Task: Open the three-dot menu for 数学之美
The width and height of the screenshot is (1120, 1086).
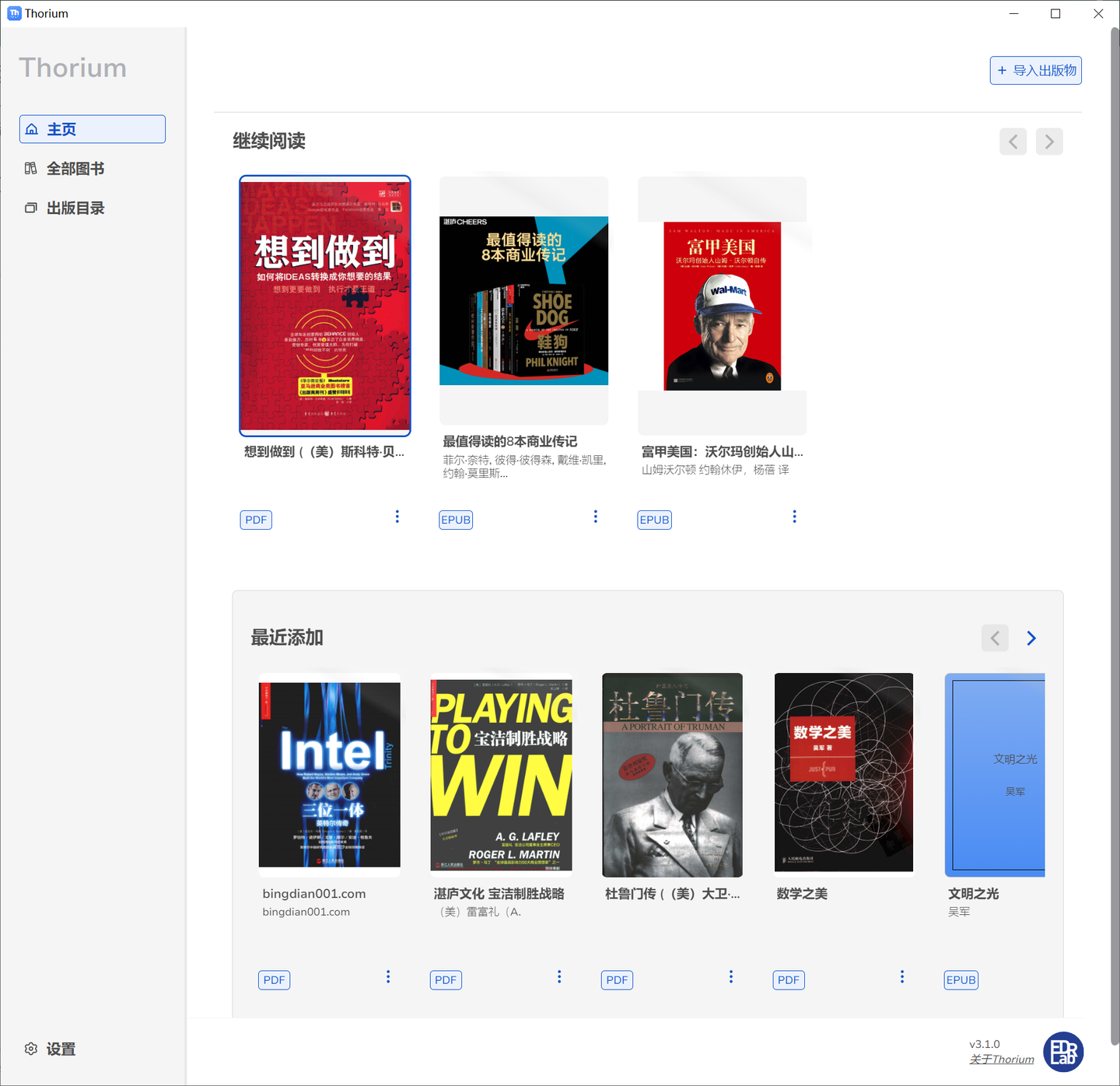Action: 901,976
